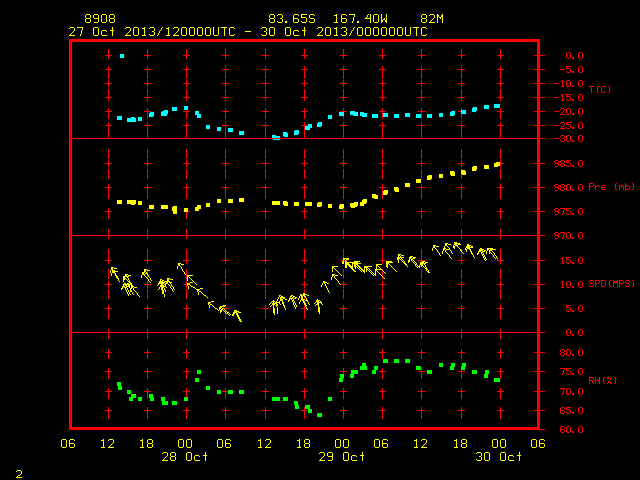The height and width of the screenshot is (480, 640).
Task: Click the isolated cyan temperature point near 0.0
Action: (x=122, y=56)
